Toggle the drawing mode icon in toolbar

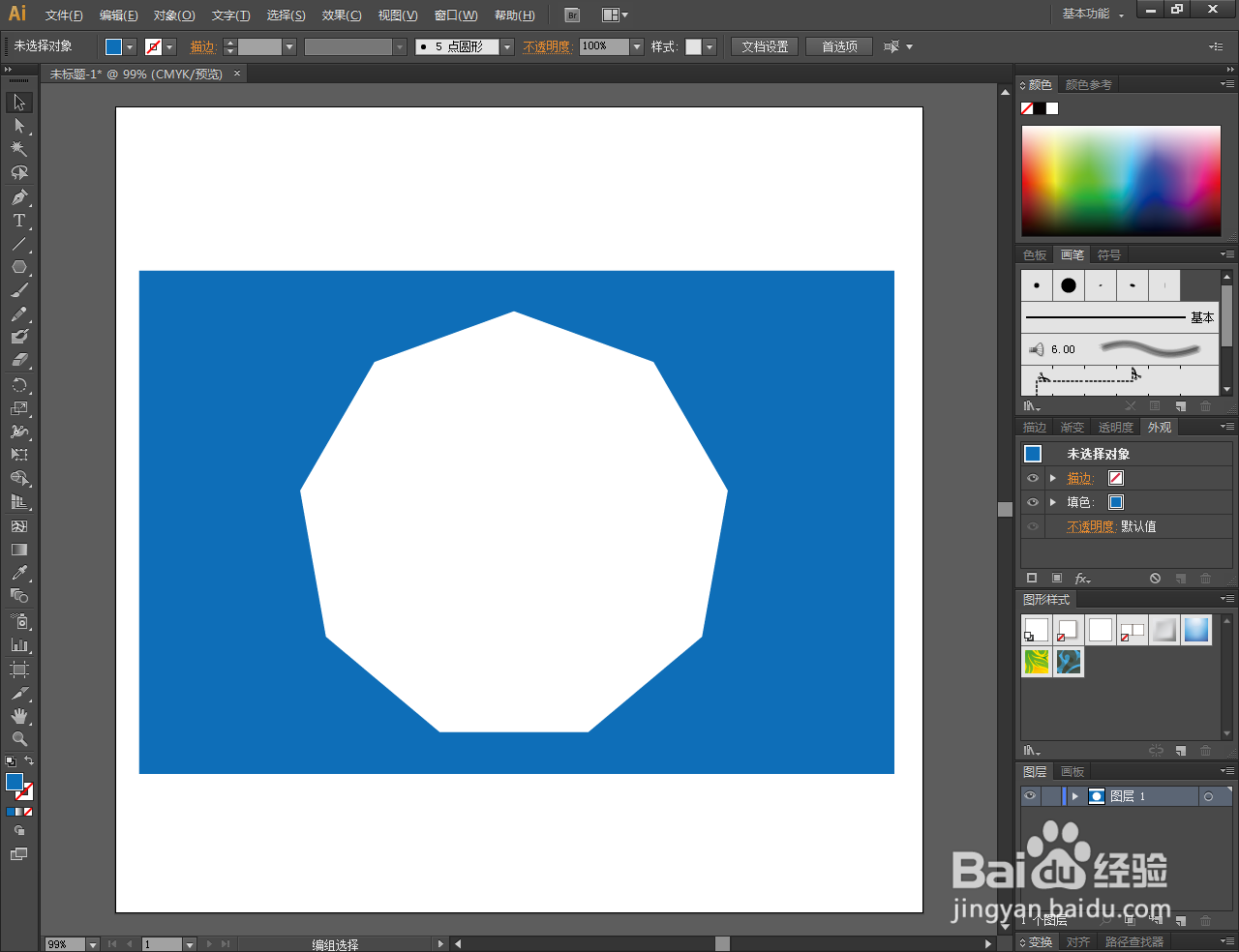(x=18, y=830)
